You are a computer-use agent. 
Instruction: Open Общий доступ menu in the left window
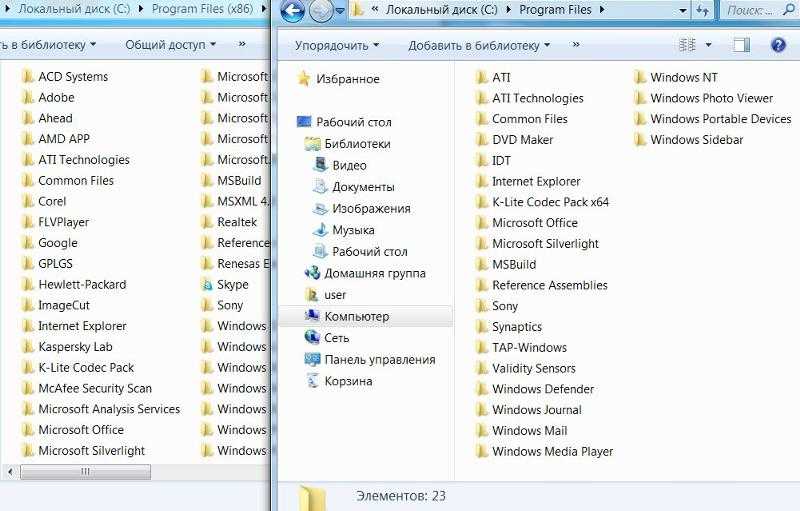[x=170, y=45]
